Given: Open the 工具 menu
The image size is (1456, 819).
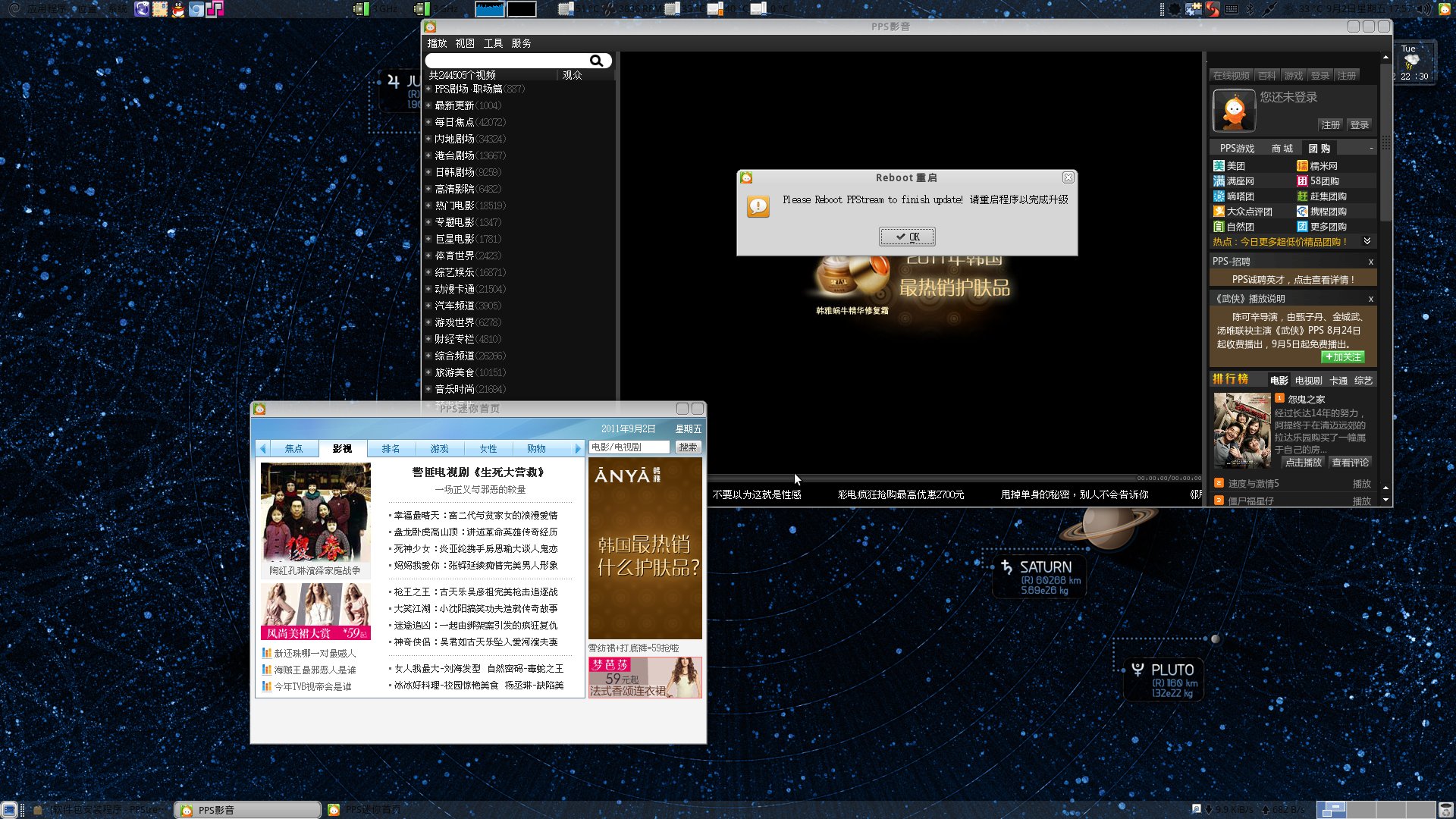Looking at the screenshot, I should click(x=493, y=43).
